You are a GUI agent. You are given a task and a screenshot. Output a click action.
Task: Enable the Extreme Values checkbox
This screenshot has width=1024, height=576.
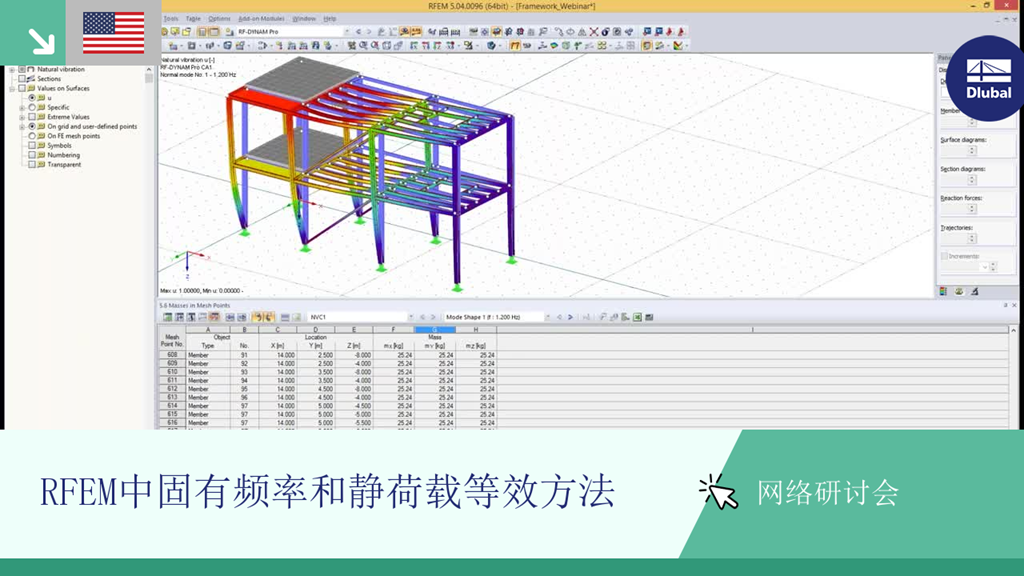31,117
